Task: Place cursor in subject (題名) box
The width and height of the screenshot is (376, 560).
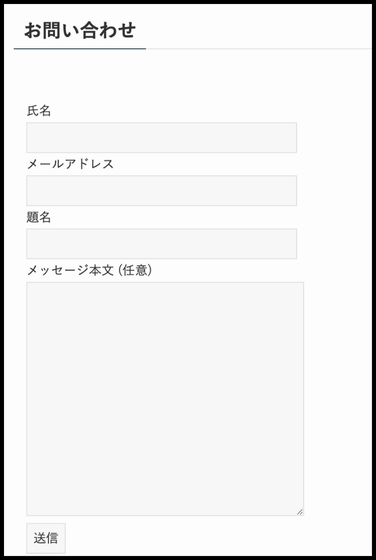Action: point(161,244)
